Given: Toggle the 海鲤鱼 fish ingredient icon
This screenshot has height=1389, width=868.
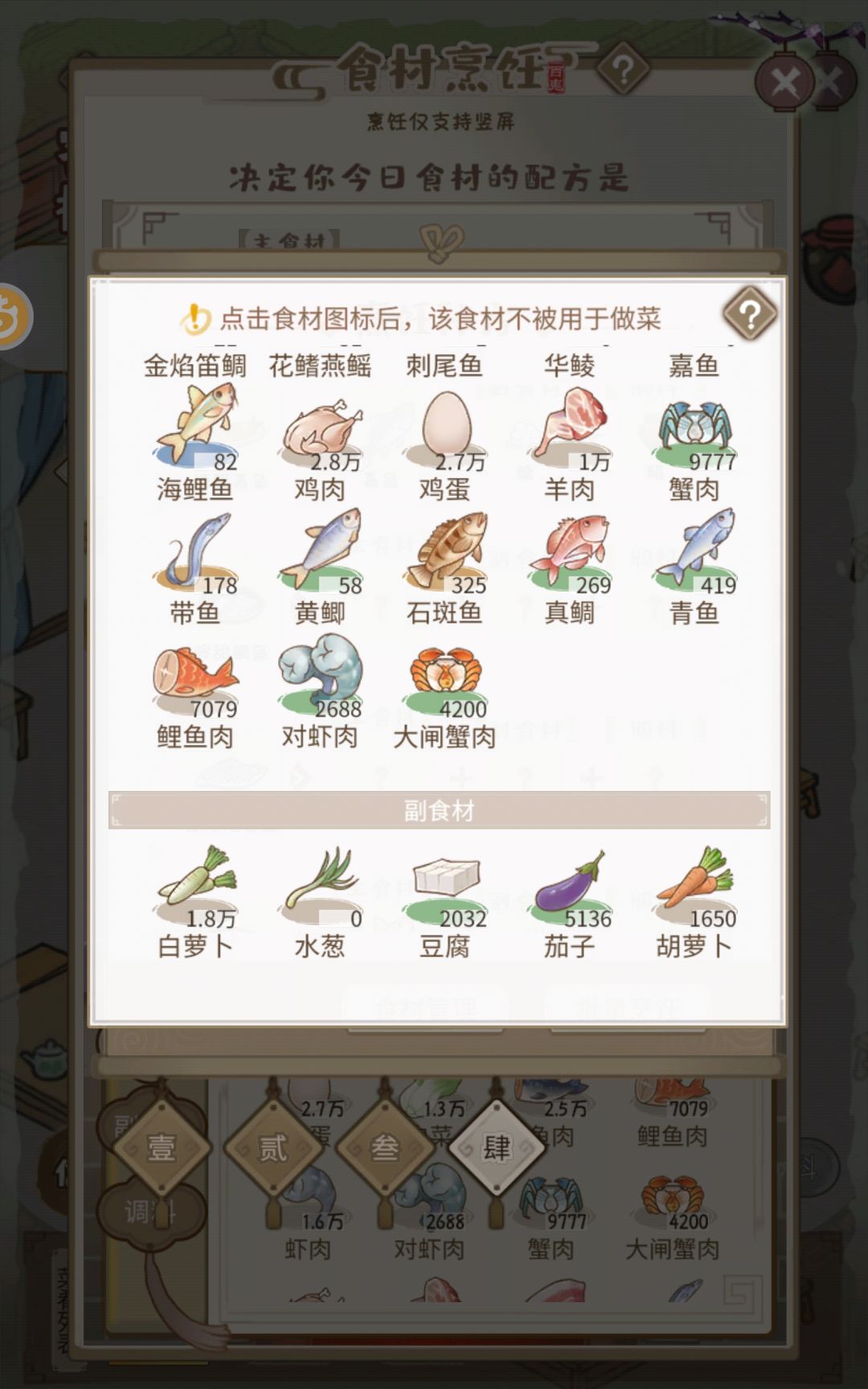Looking at the screenshot, I should (195, 426).
